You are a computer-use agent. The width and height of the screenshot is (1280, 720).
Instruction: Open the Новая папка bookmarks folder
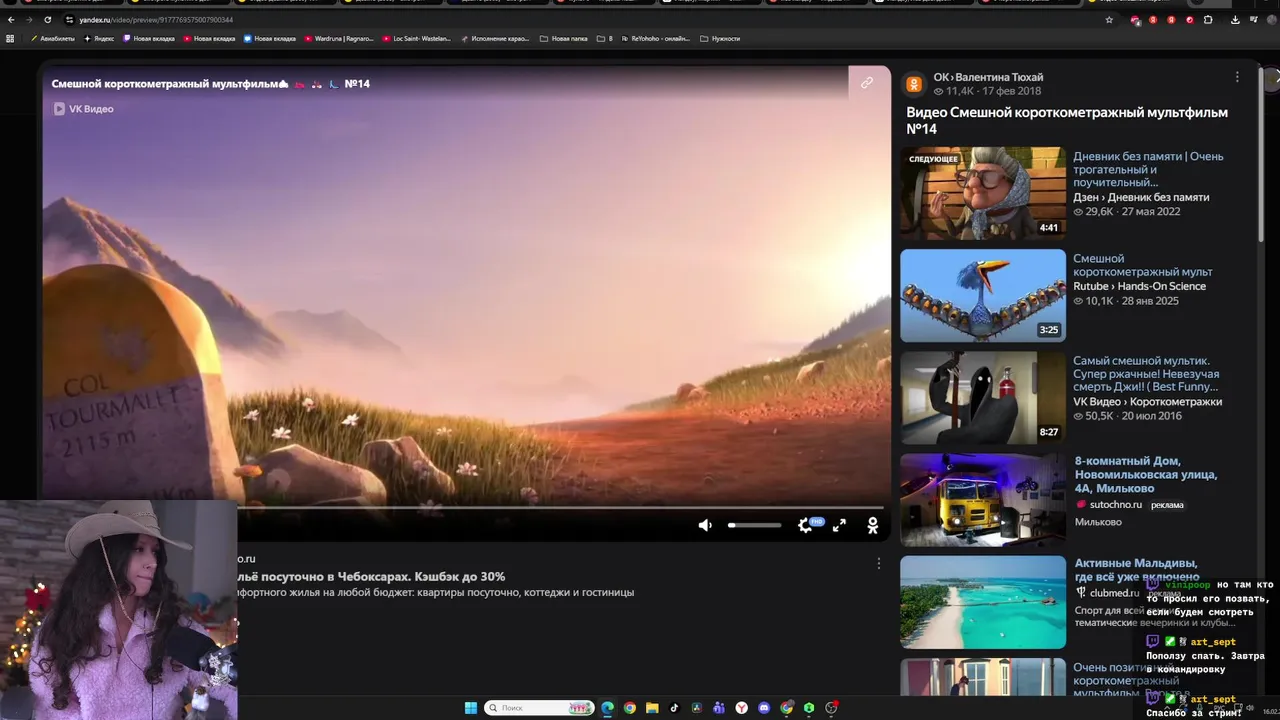[564, 39]
